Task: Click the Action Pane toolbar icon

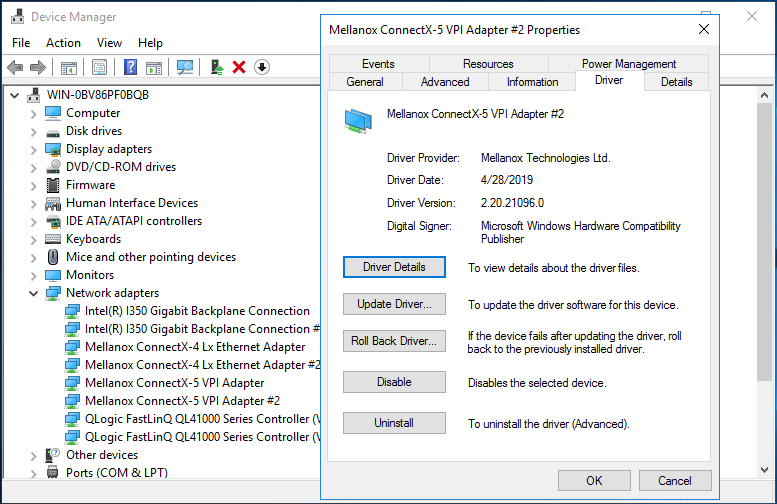Action: [x=154, y=67]
